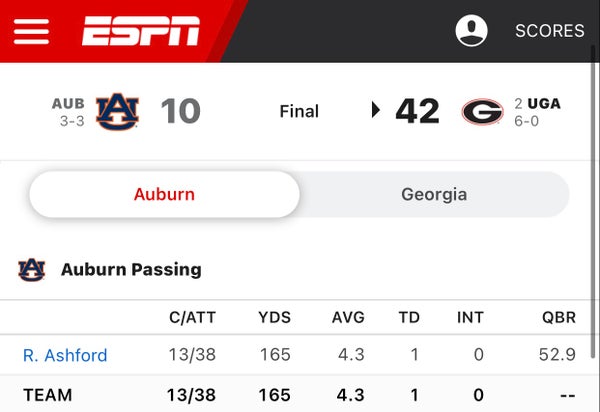The image size is (600, 412).
Task: Open SCORES in the header
Action: (549, 31)
